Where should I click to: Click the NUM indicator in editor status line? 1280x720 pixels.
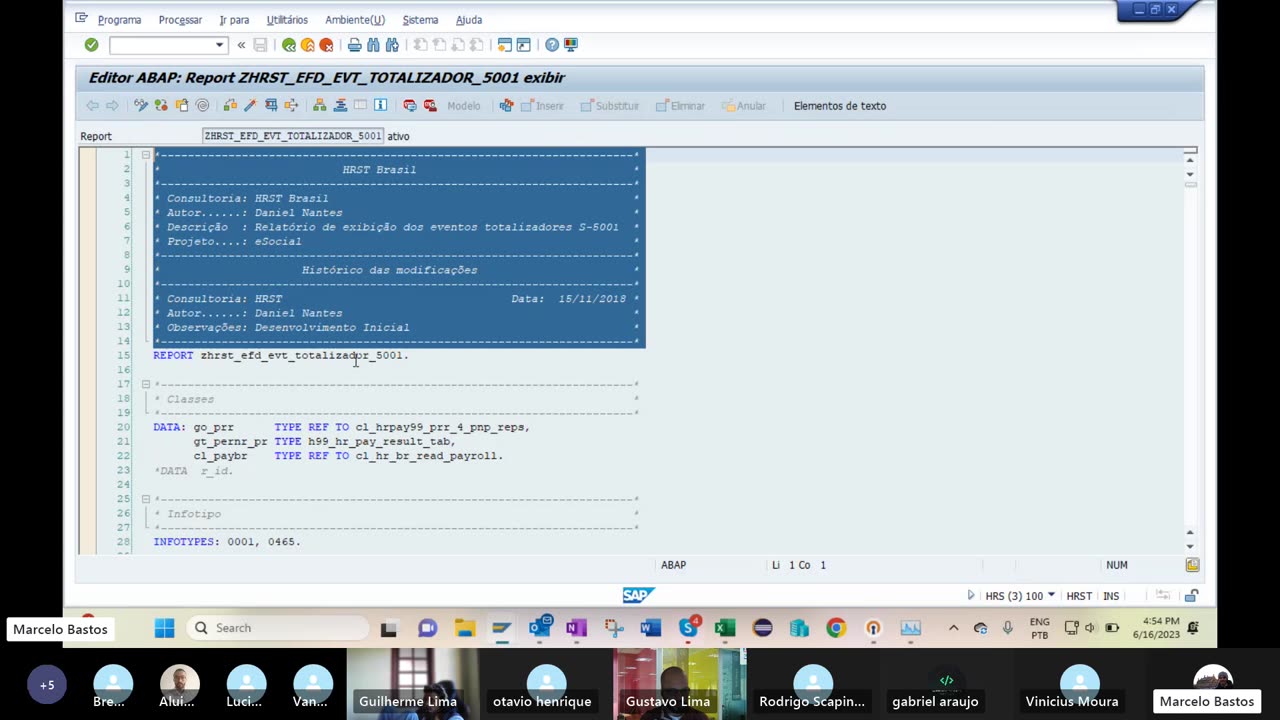pos(1117,565)
